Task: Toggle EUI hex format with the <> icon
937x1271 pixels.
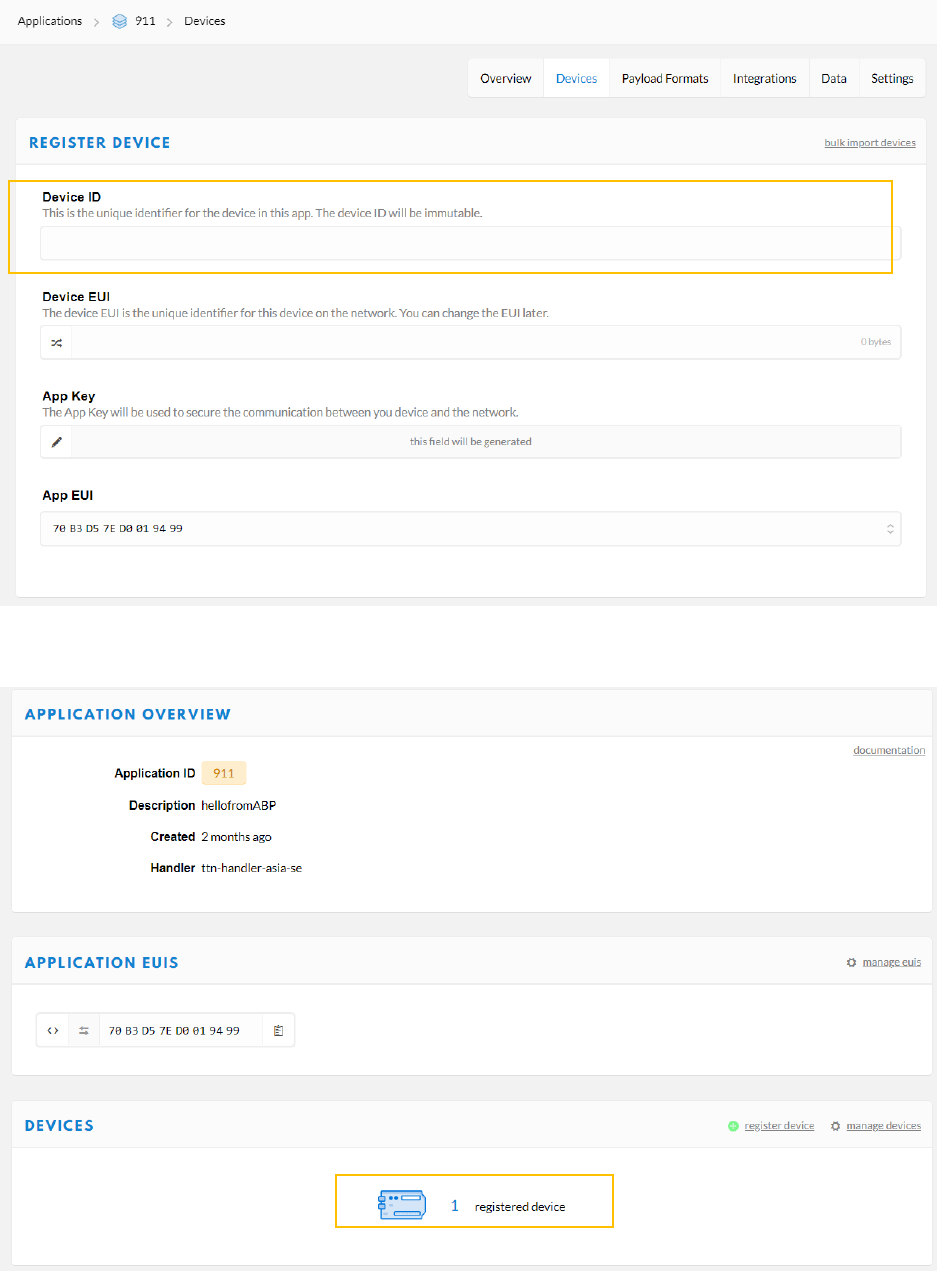Action: pyautogui.click(x=53, y=1031)
